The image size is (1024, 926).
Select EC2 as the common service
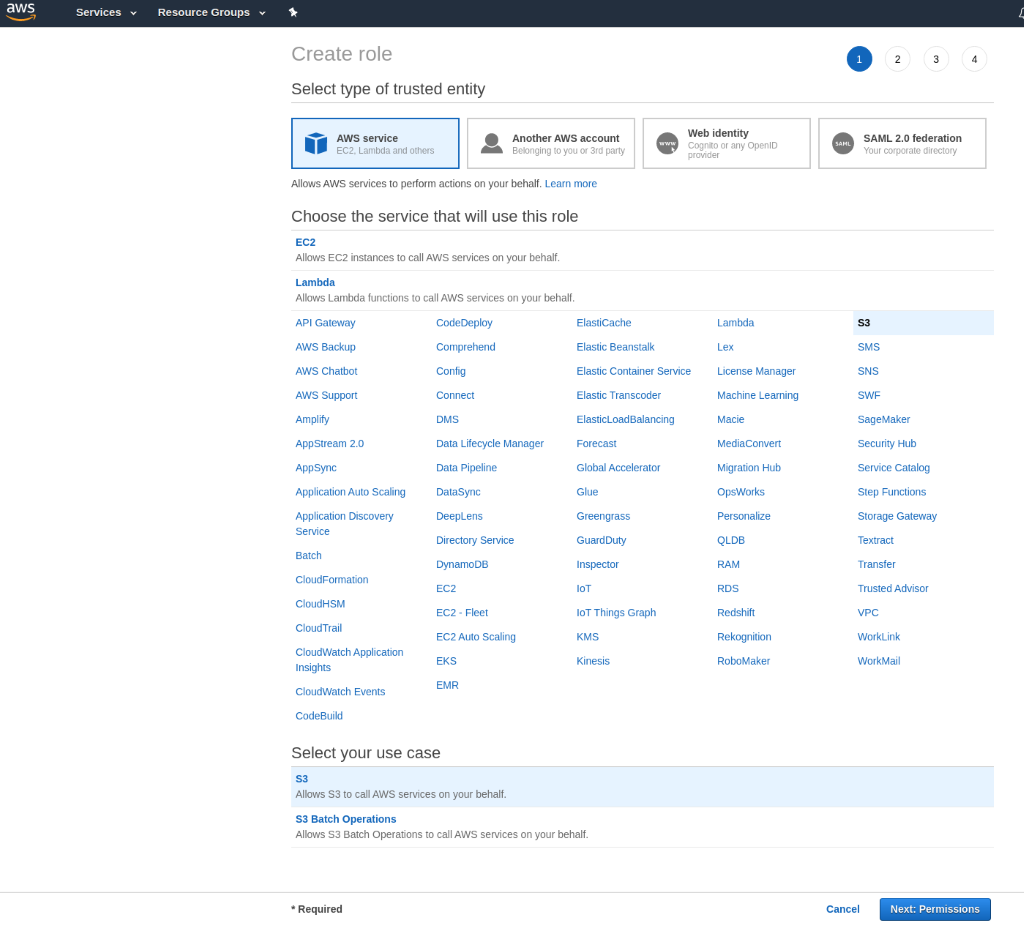pyautogui.click(x=305, y=242)
